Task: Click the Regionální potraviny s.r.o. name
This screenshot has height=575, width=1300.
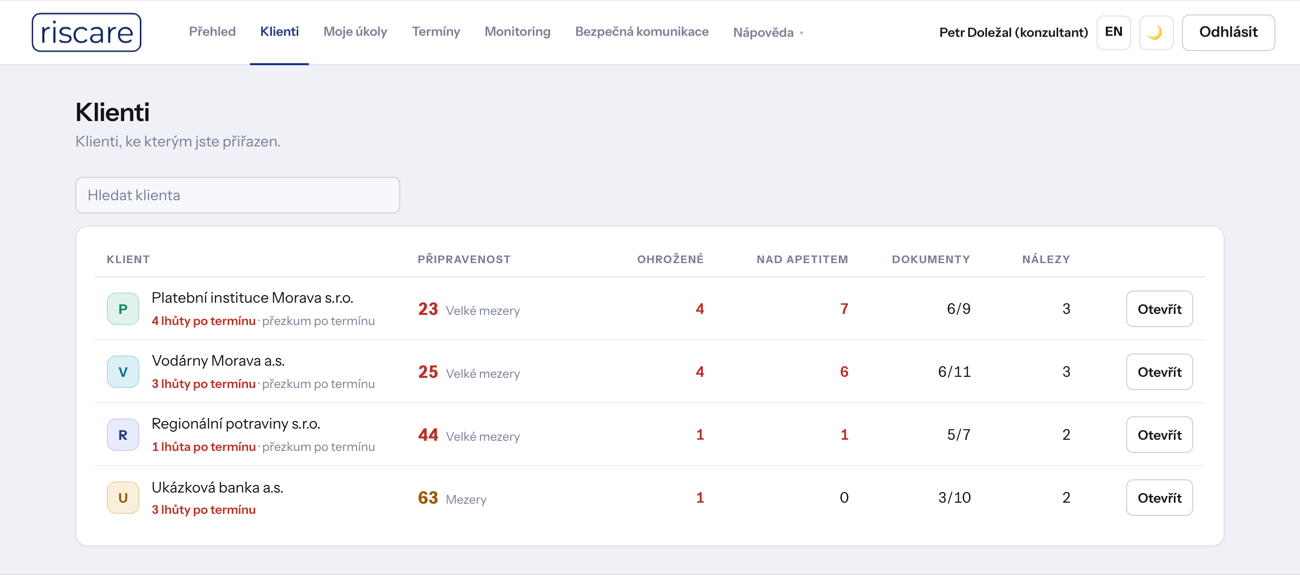Action: [x=236, y=424]
